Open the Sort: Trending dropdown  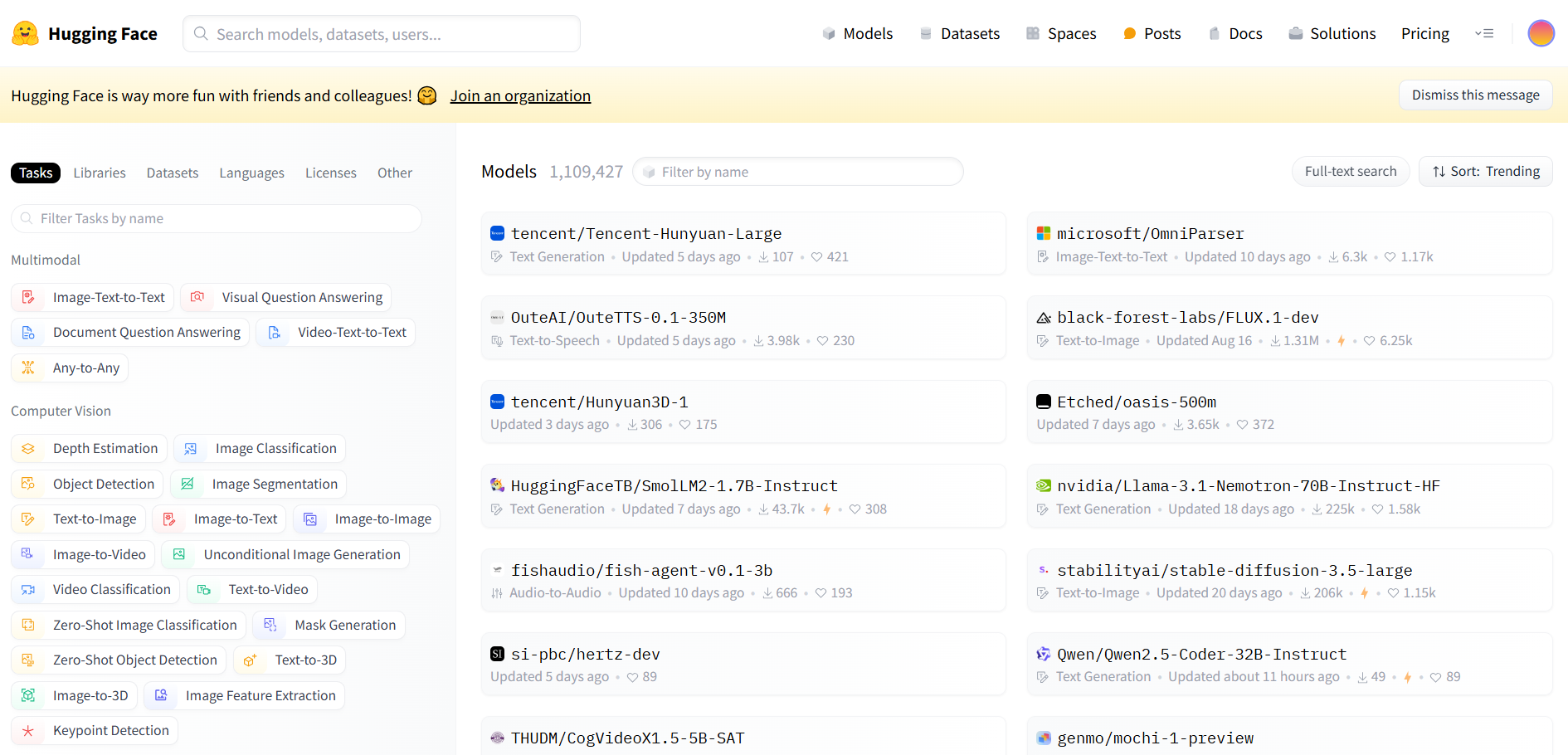1486,171
